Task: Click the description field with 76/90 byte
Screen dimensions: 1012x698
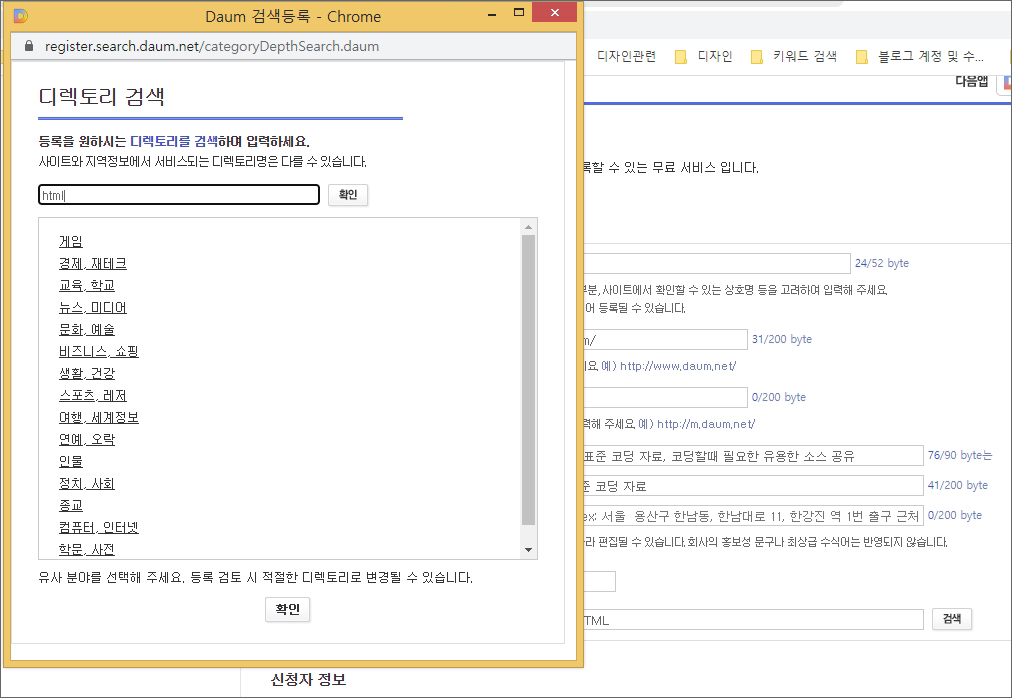Action: click(753, 456)
